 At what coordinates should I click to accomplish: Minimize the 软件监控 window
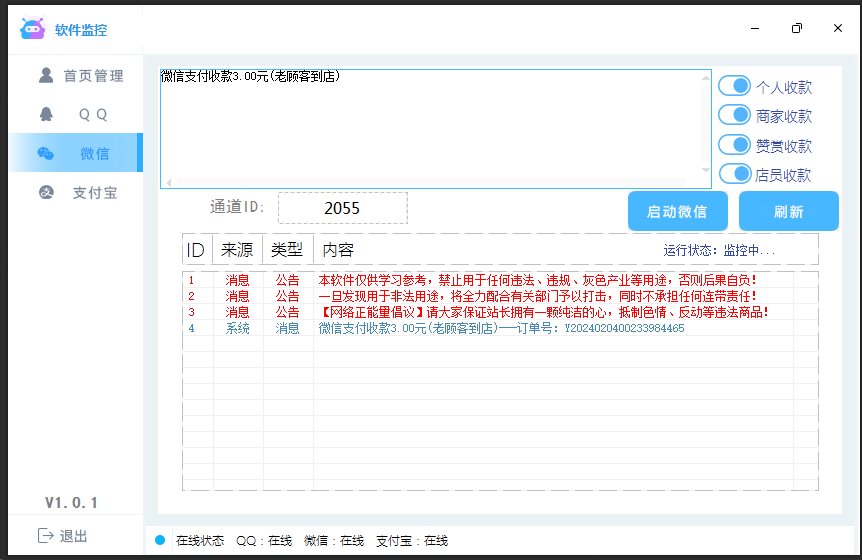[x=755, y=28]
